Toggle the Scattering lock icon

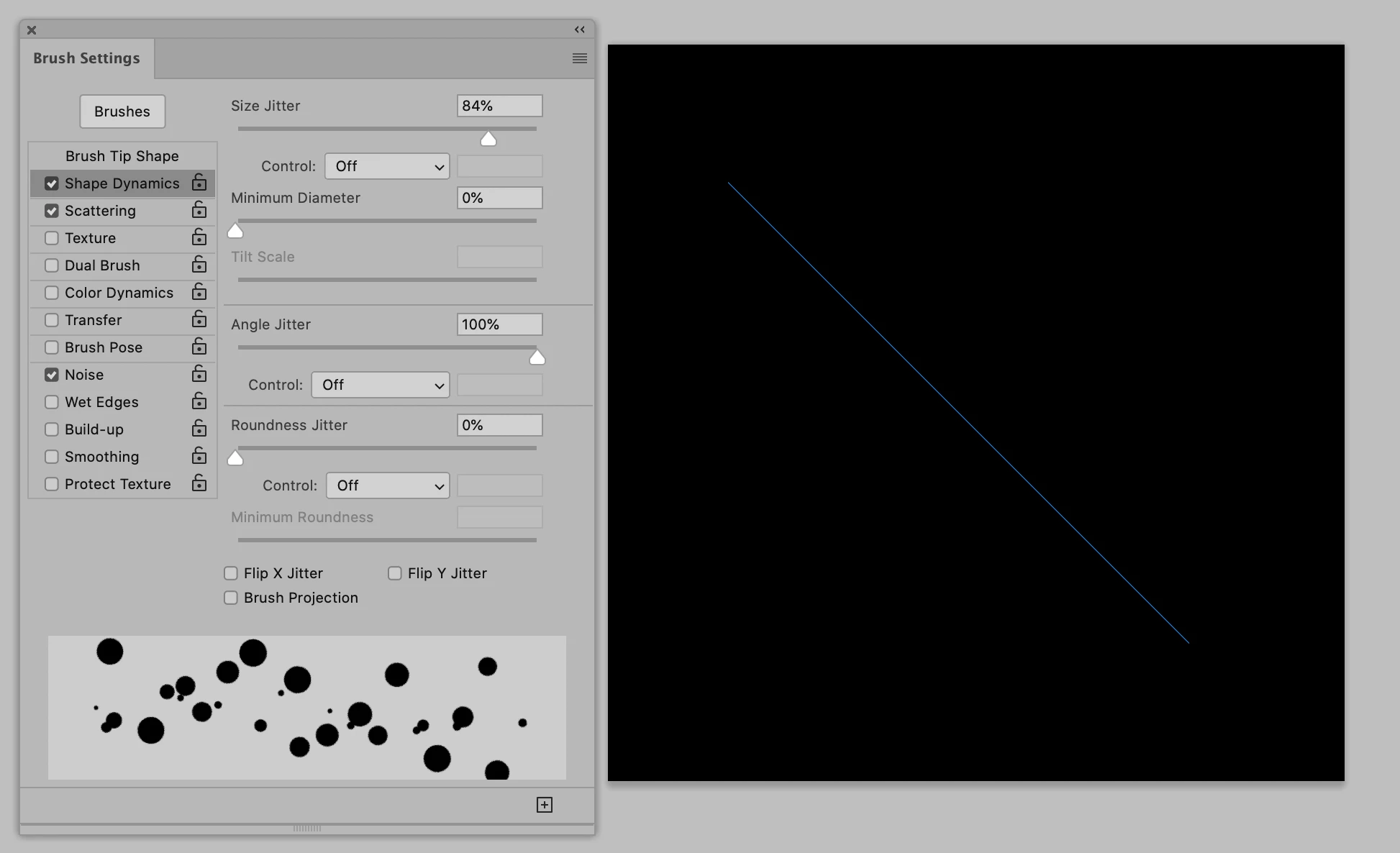(x=199, y=210)
